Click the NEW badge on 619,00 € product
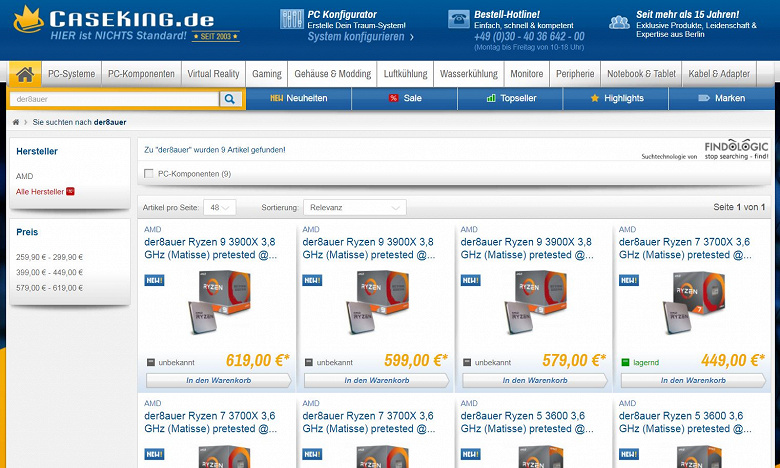This screenshot has width=780, height=468. [x=154, y=281]
